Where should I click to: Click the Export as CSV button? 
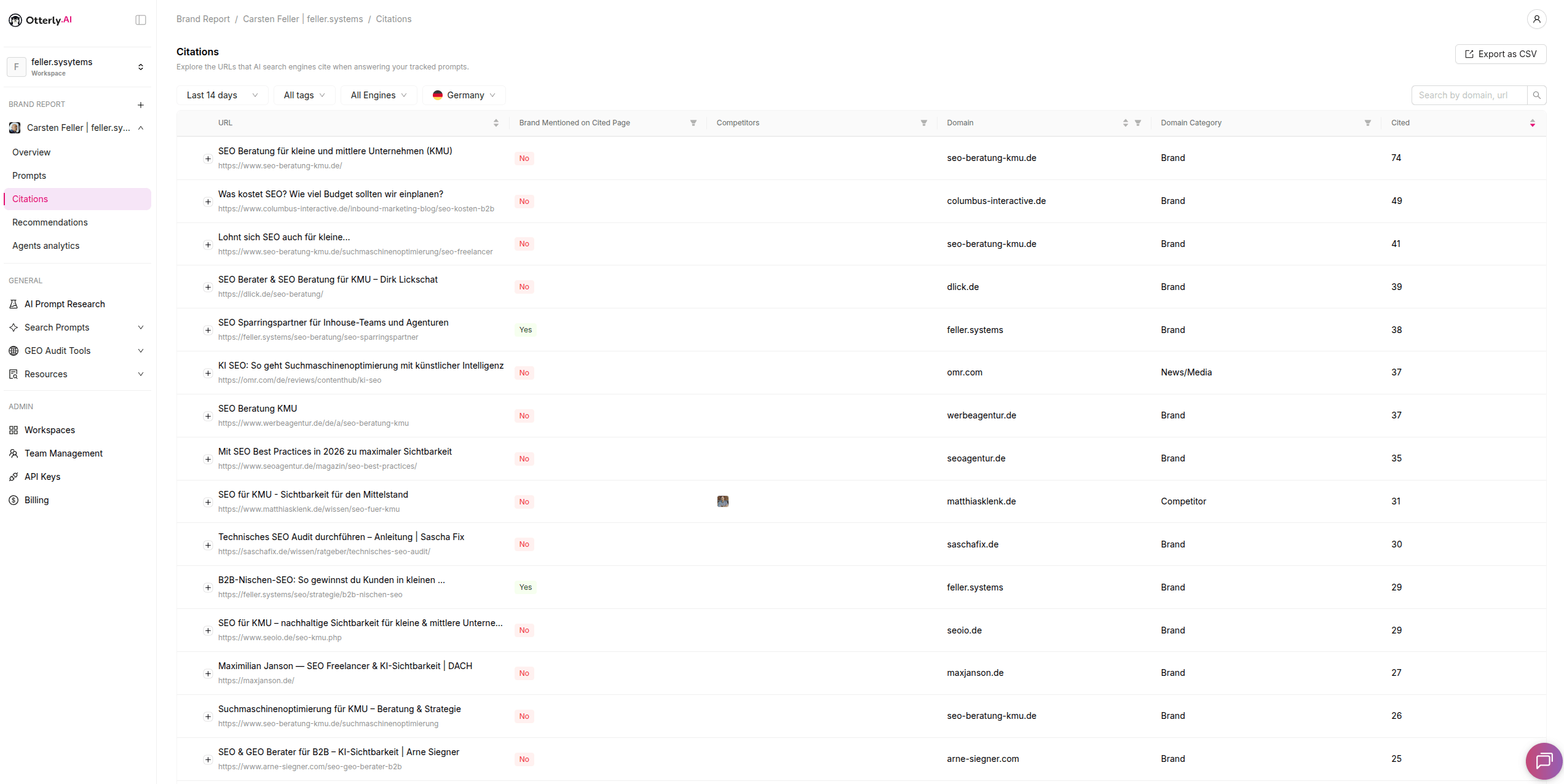pyautogui.click(x=1501, y=54)
